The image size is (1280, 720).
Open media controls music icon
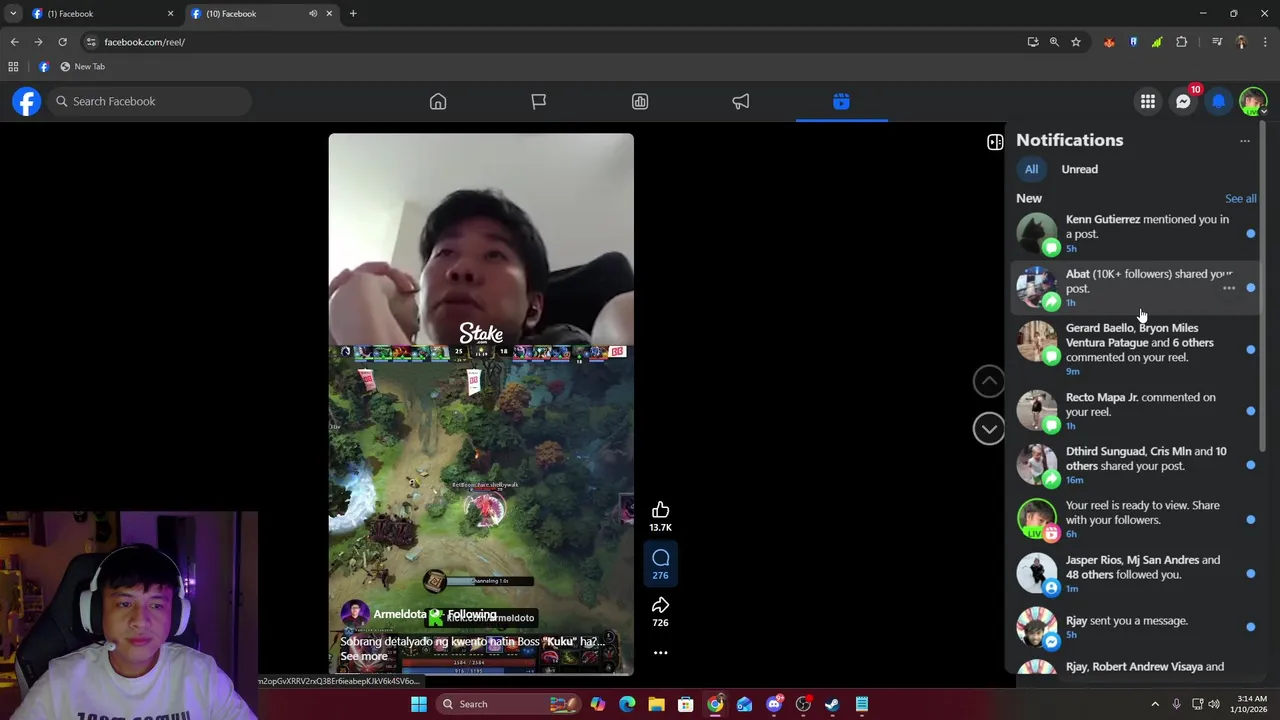[x=1217, y=42]
